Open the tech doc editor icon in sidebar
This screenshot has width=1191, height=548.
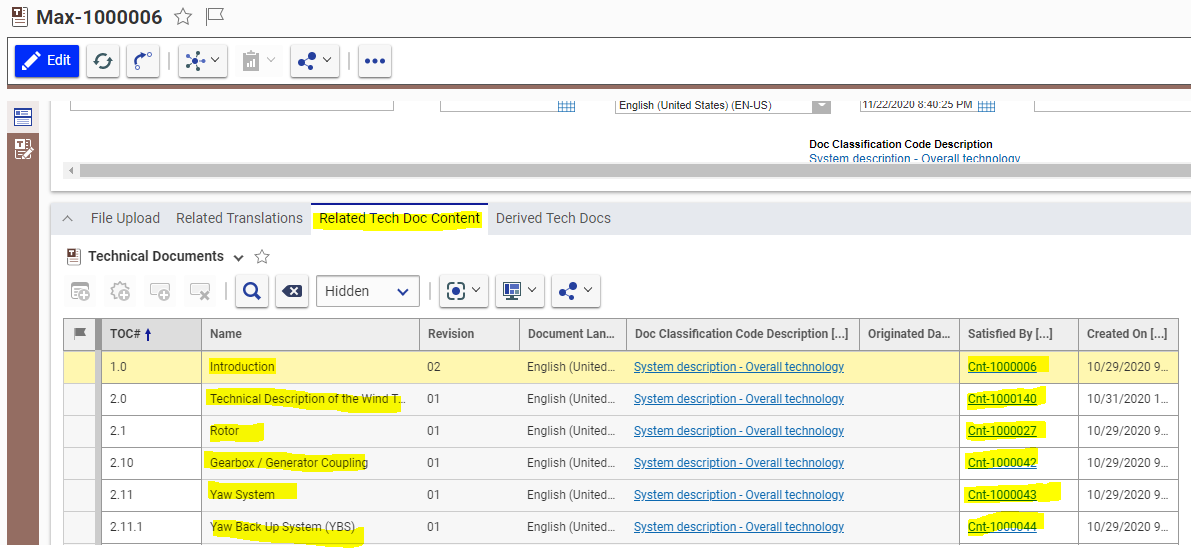[24, 148]
